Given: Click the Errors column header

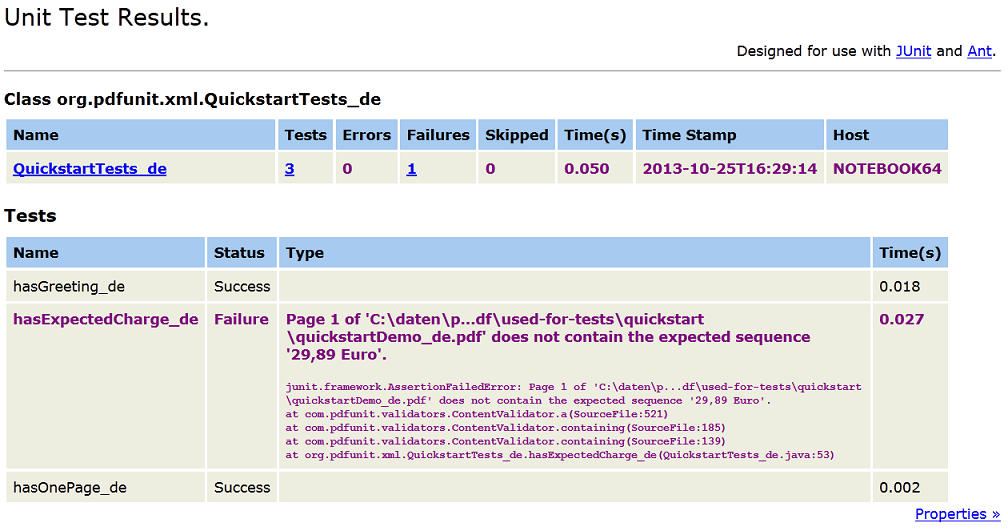Looking at the screenshot, I should coord(366,135).
